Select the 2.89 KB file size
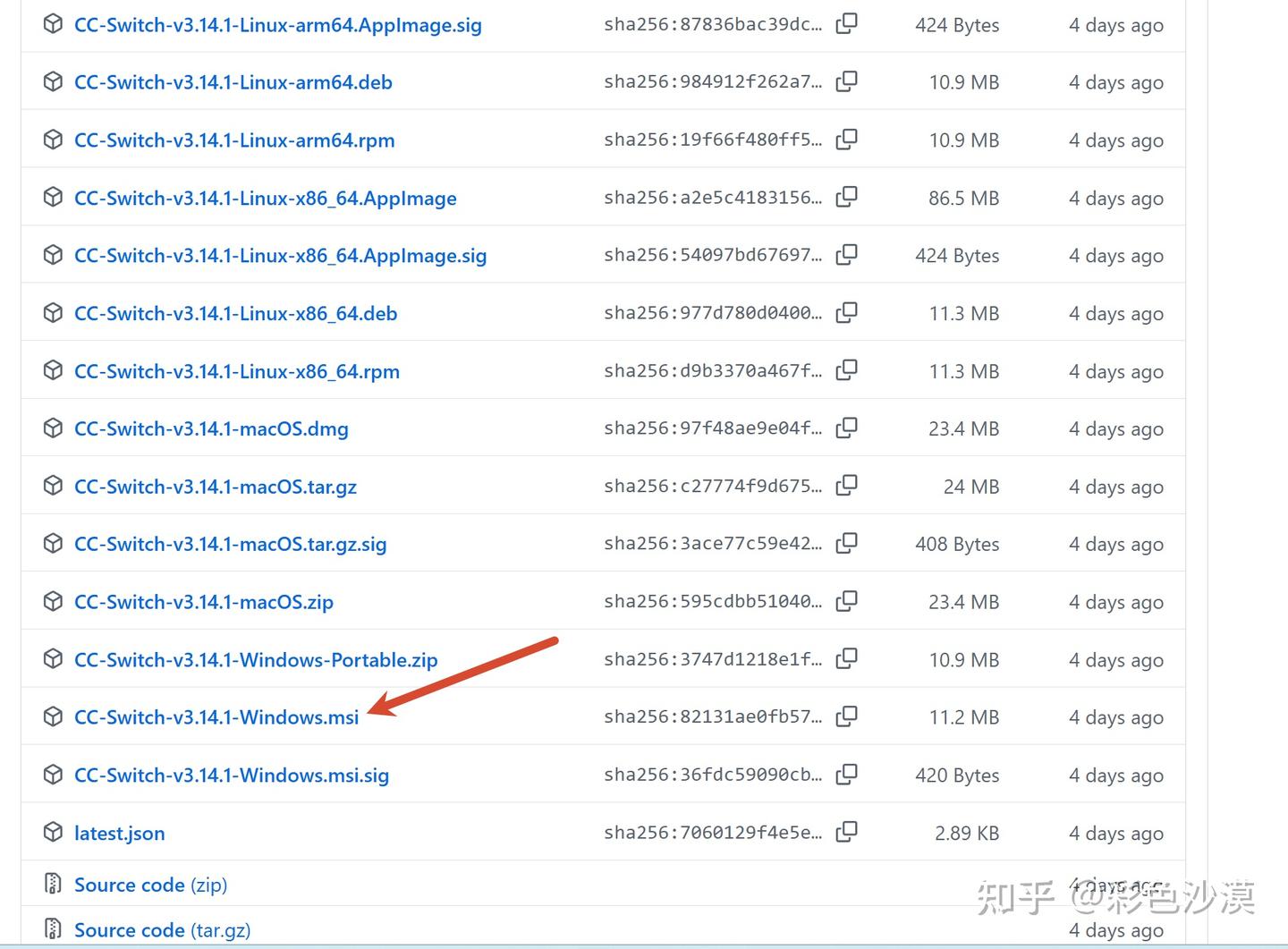The image size is (1288, 949). click(967, 833)
